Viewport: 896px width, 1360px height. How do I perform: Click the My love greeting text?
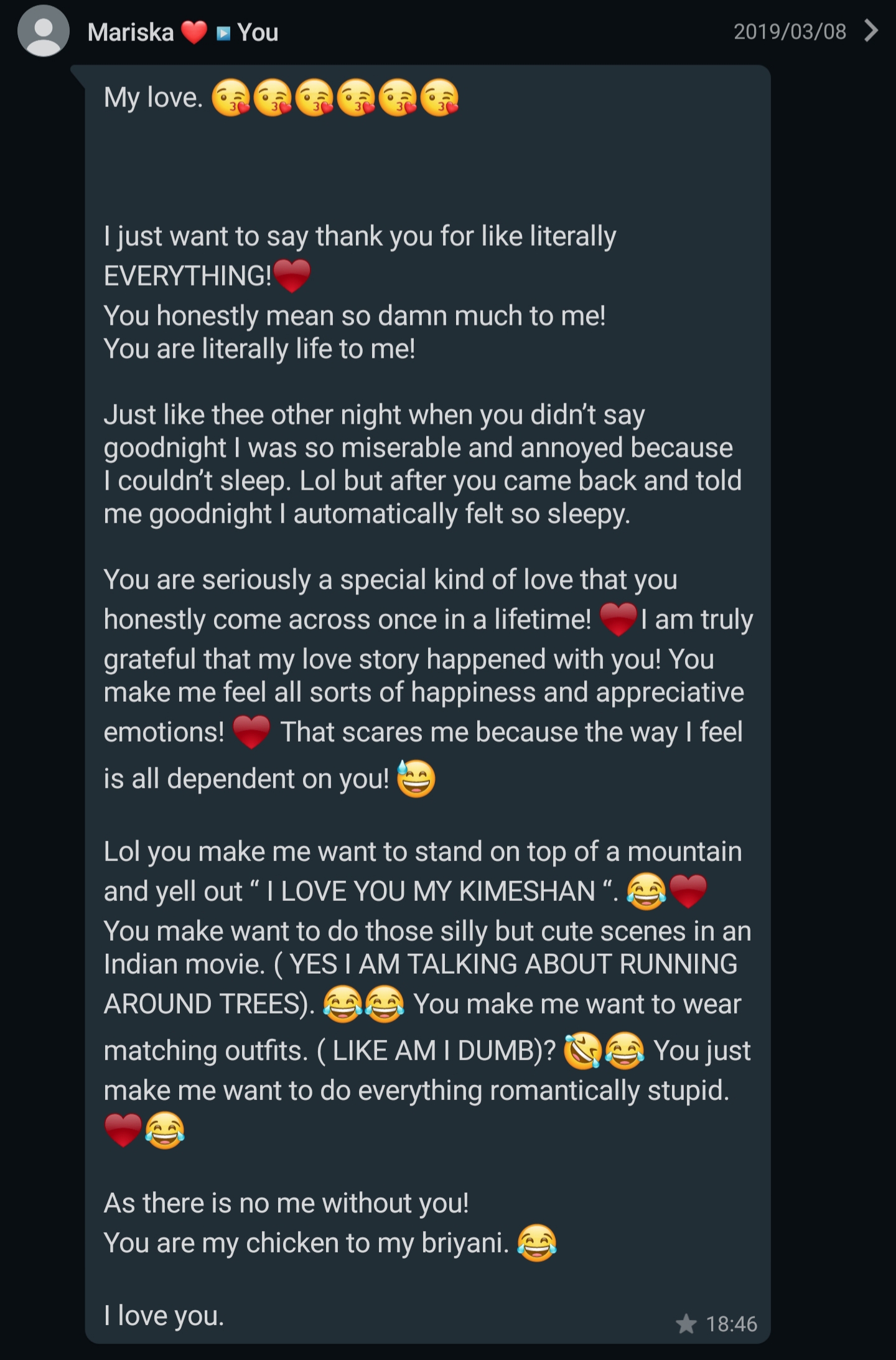pyautogui.click(x=153, y=98)
